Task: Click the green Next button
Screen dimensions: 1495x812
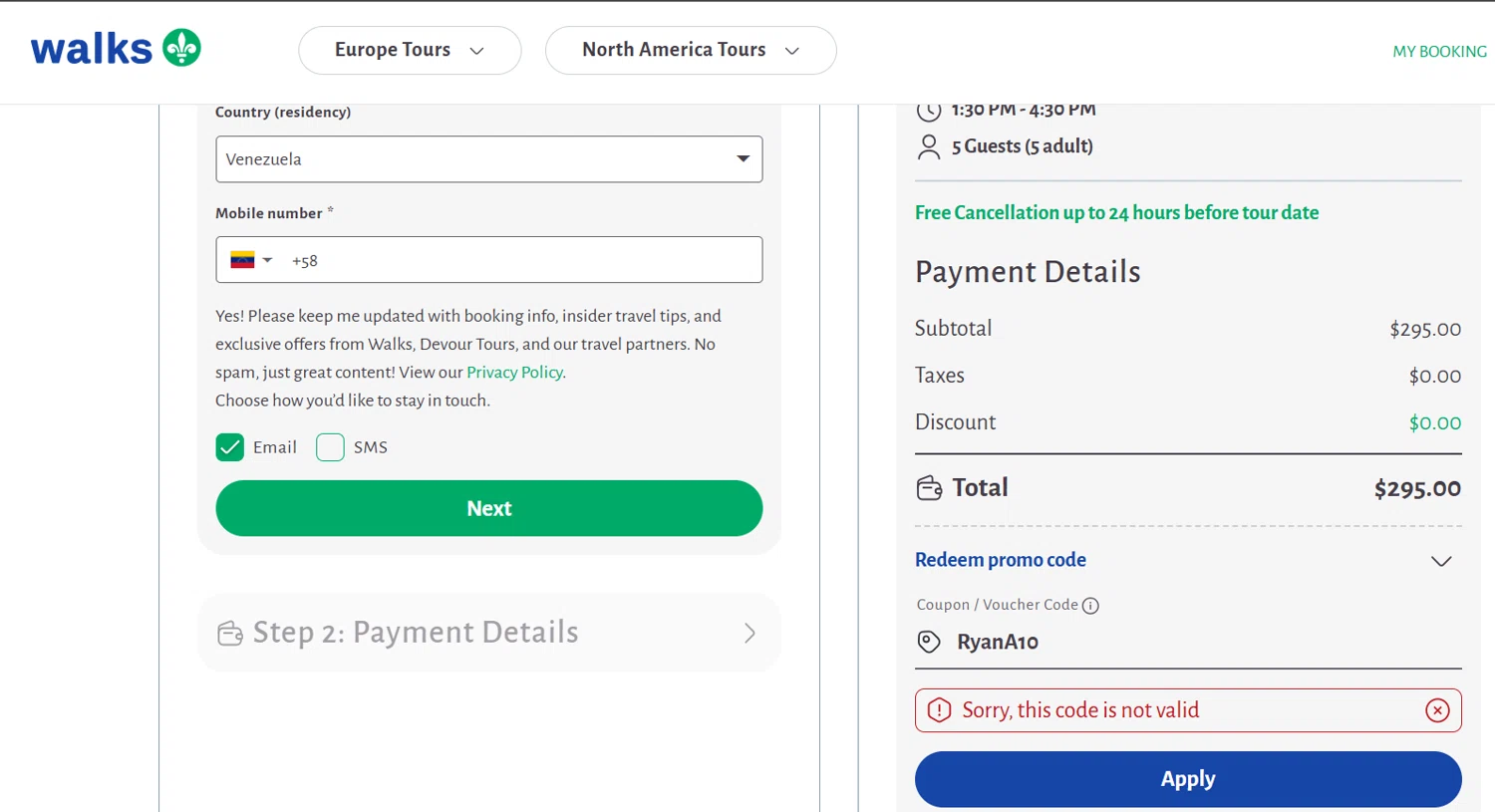Action: 489,508
